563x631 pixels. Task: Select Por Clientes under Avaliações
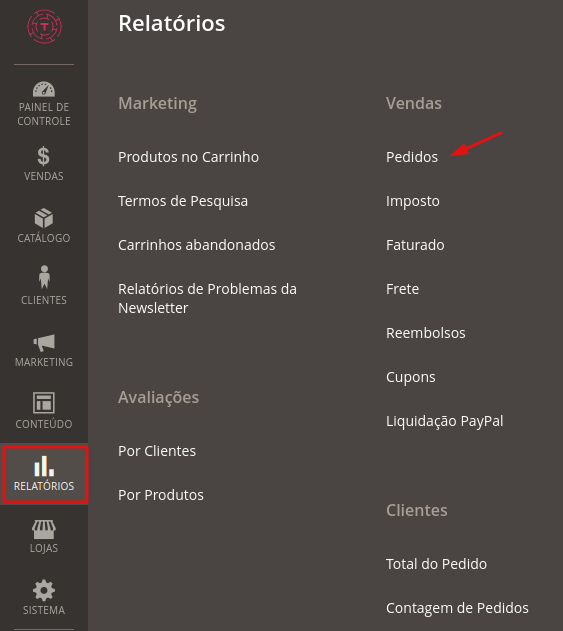click(x=157, y=451)
